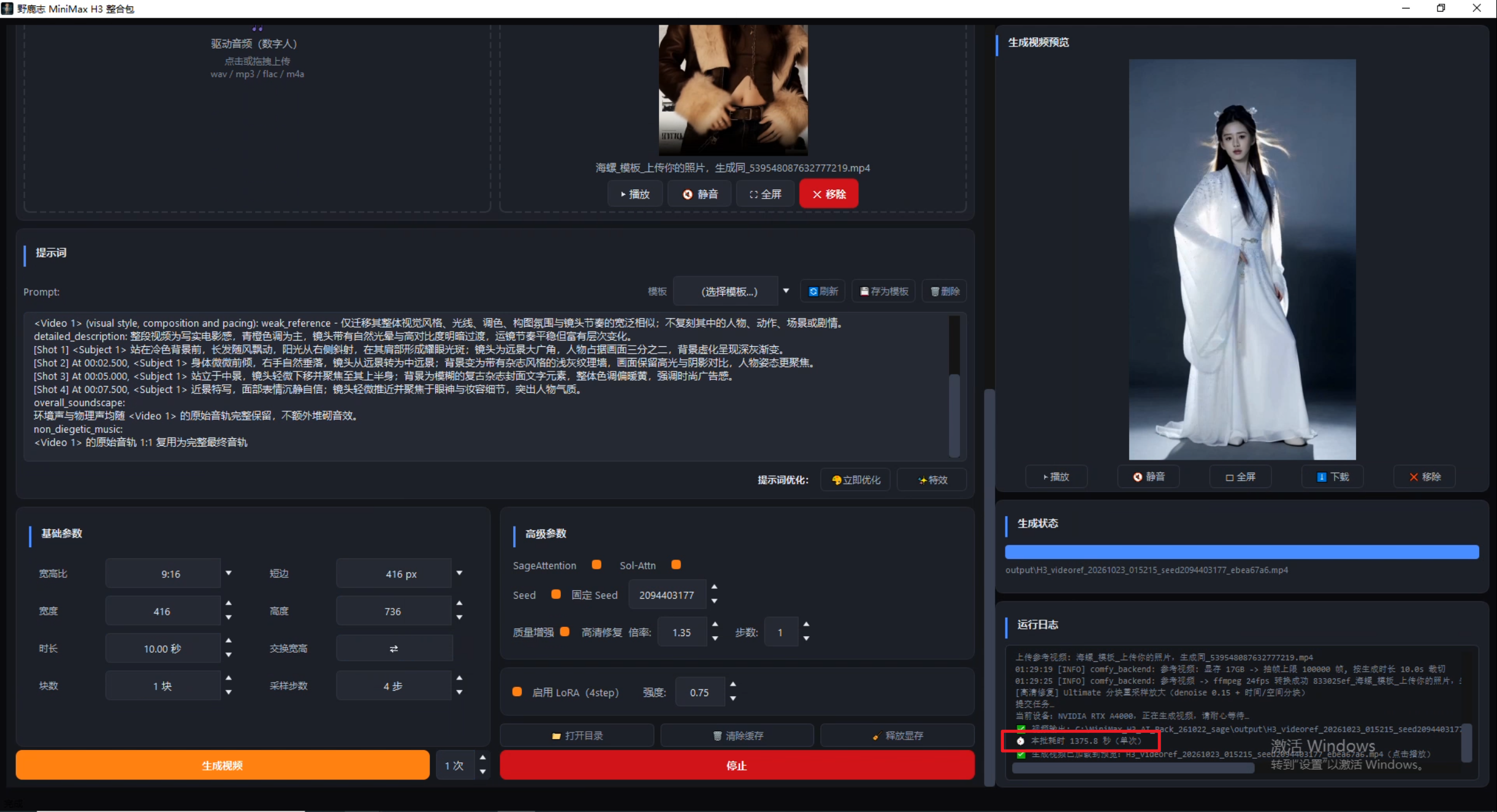The image size is (1497, 812).
Task: Click the LoRA 强度 0.75 field
Action: [x=699, y=692]
